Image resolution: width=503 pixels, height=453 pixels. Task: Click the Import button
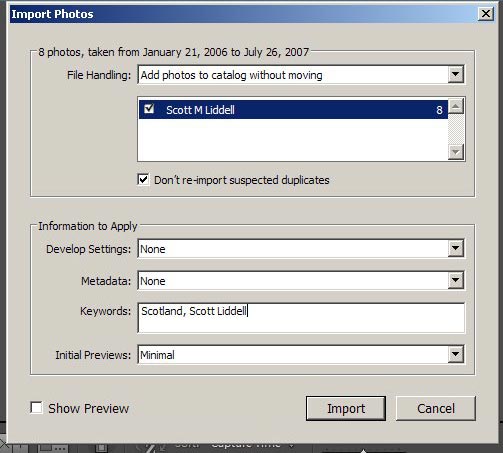[346, 408]
